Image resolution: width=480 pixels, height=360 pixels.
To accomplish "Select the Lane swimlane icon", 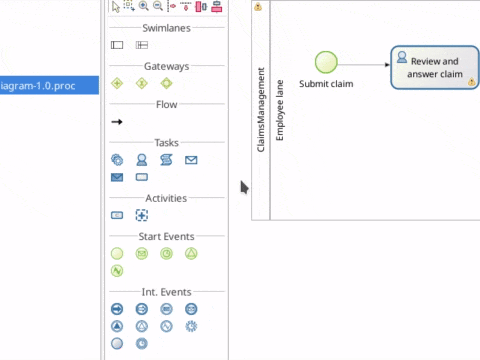I will coord(142,45).
